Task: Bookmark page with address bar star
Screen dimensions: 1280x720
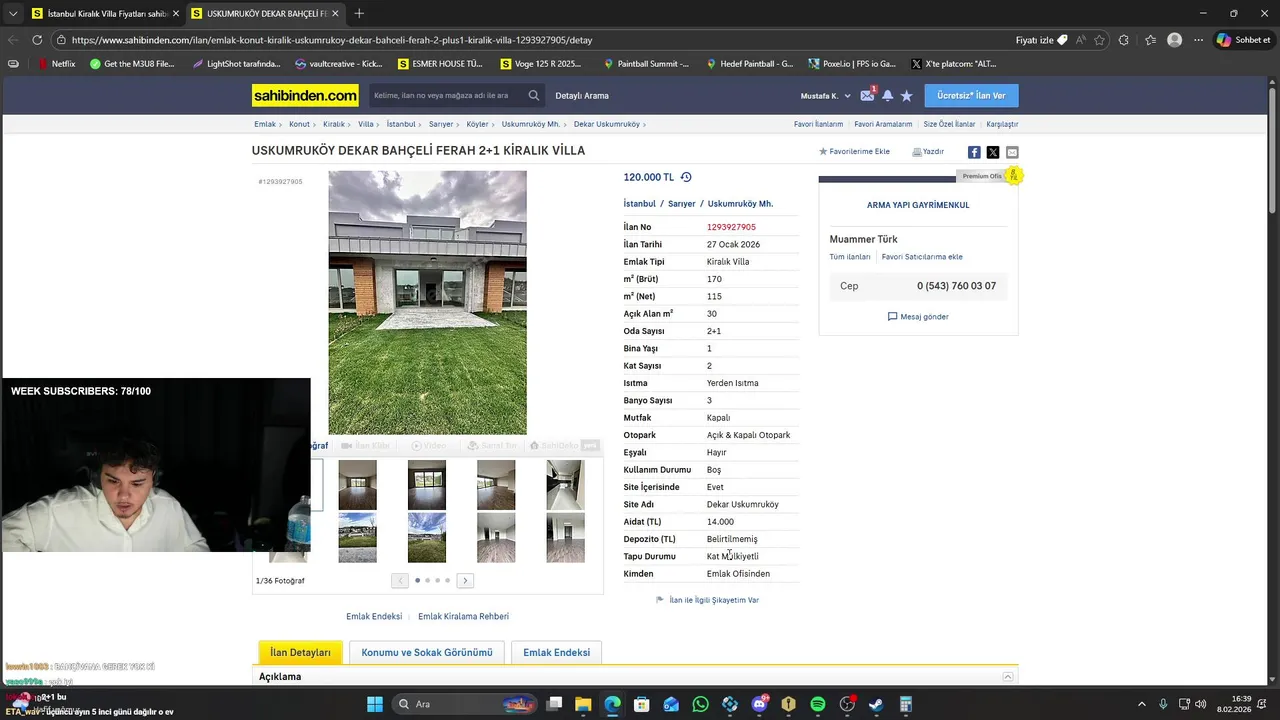Action: [1100, 40]
